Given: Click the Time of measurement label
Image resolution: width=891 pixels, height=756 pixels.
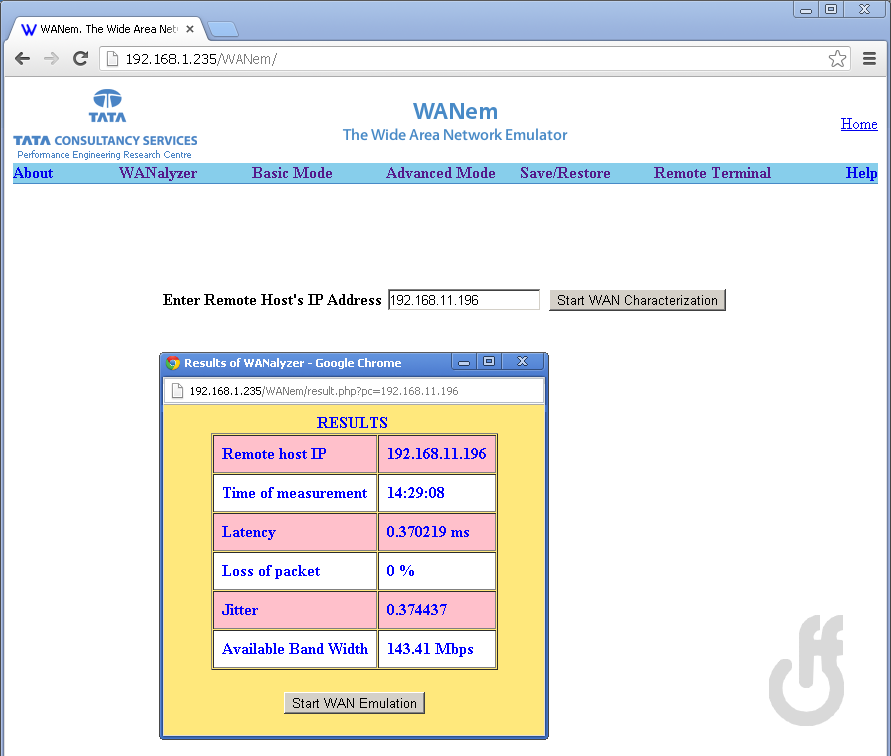Looking at the screenshot, I should (294, 493).
